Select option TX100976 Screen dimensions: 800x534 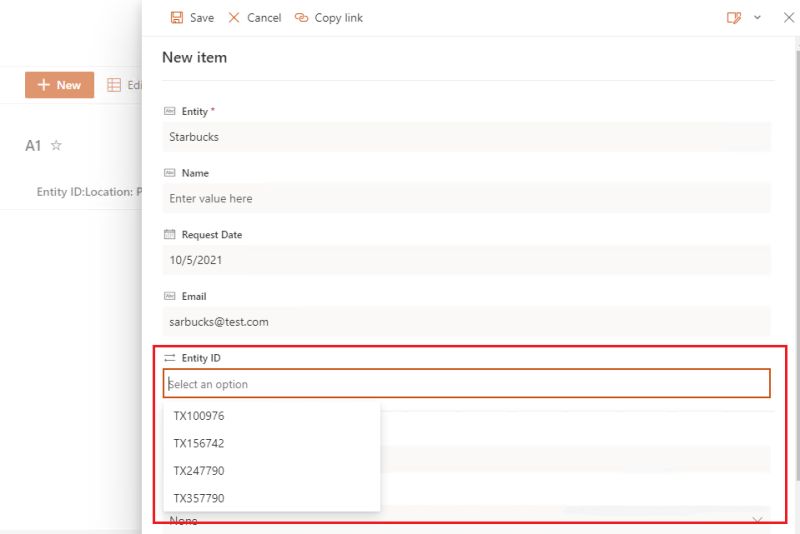point(272,416)
